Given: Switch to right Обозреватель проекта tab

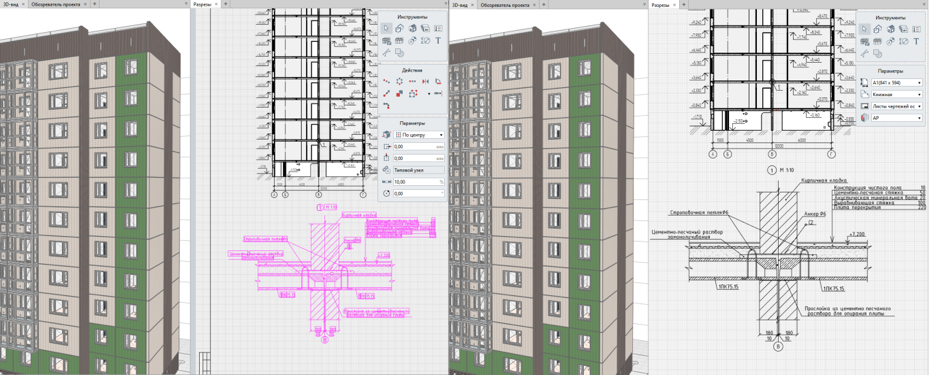Looking at the screenshot, I should (505, 4).
